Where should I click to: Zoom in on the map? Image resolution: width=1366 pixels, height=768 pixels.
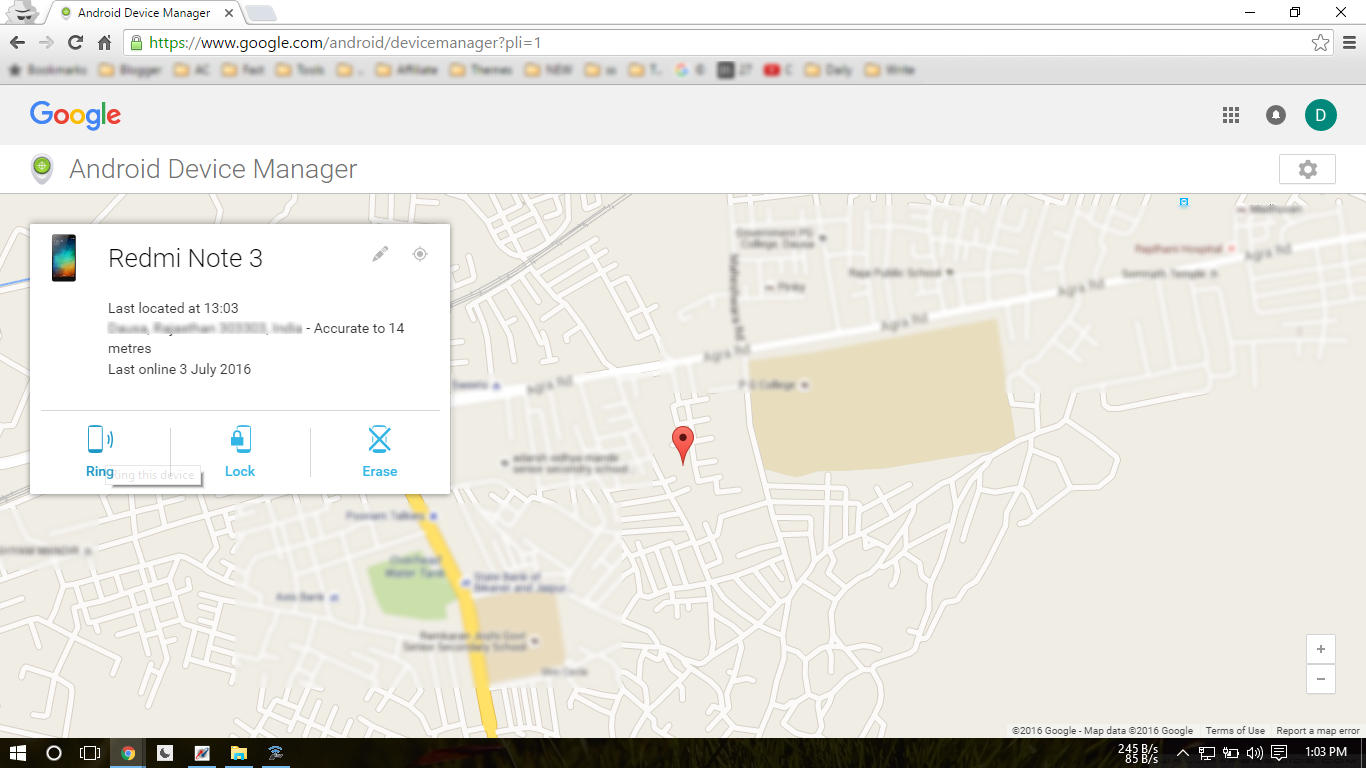pos(1321,649)
